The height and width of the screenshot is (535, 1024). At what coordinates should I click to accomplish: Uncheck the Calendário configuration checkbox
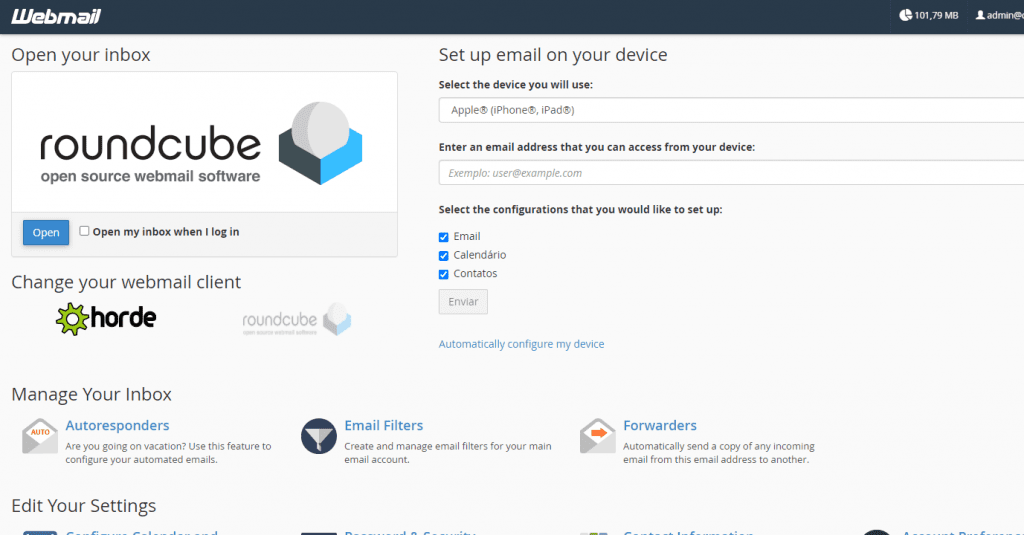(x=443, y=255)
